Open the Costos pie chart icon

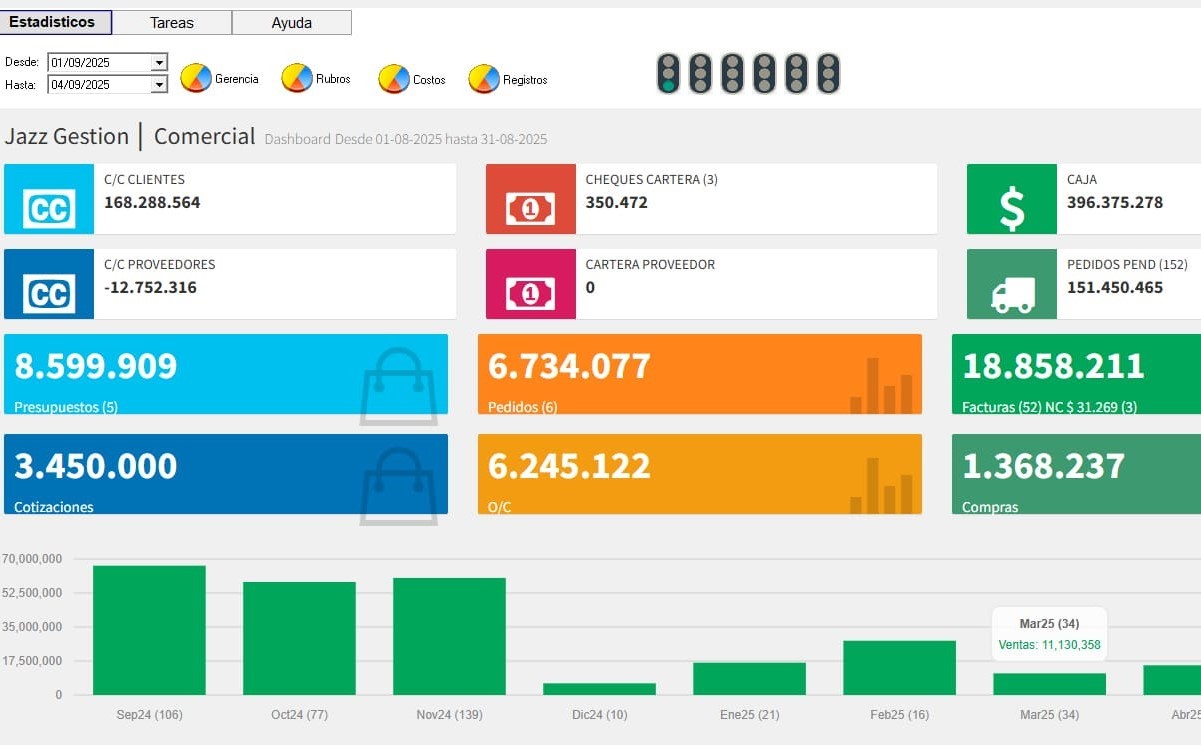(x=394, y=79)
